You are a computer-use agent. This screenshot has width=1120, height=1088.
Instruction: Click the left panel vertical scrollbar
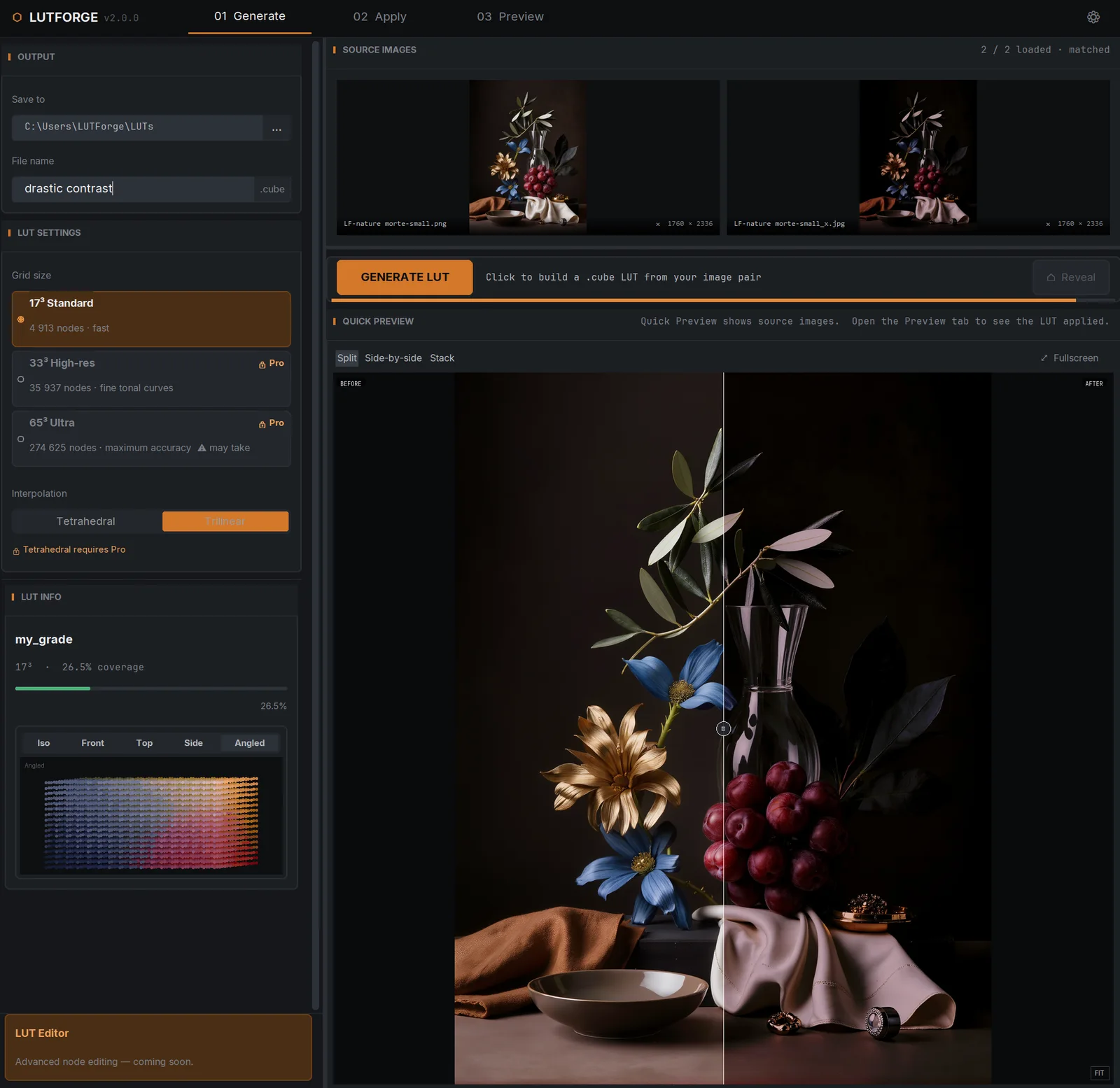click(316, 525)
